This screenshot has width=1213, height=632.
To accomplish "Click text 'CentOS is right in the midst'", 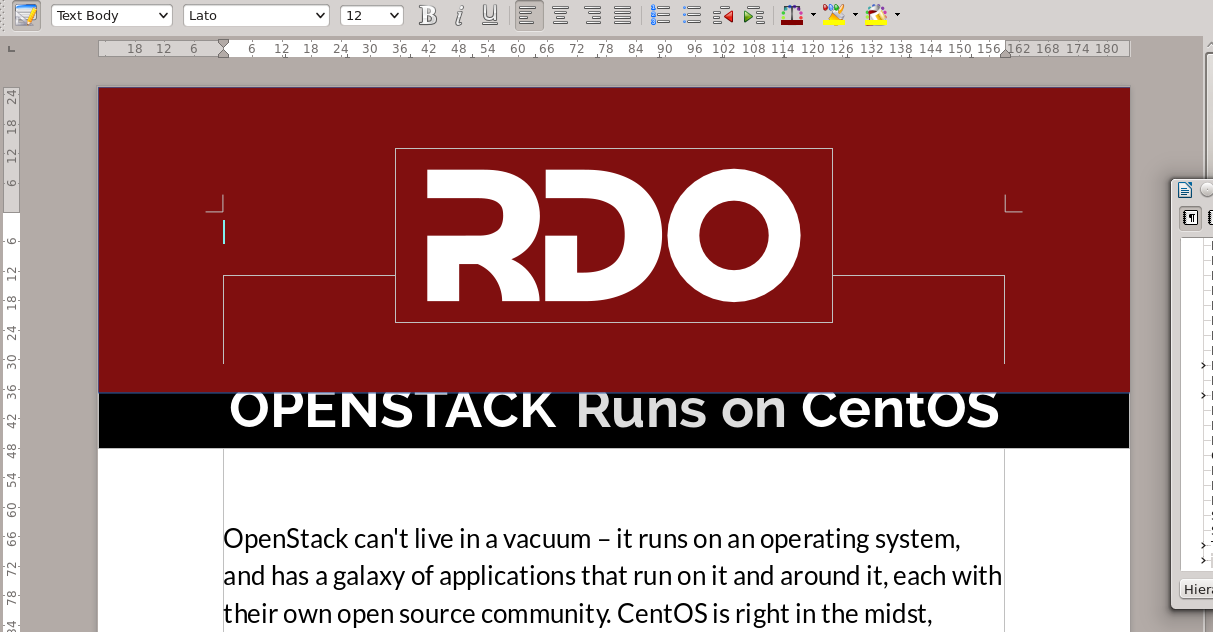I will pos(775,613).
